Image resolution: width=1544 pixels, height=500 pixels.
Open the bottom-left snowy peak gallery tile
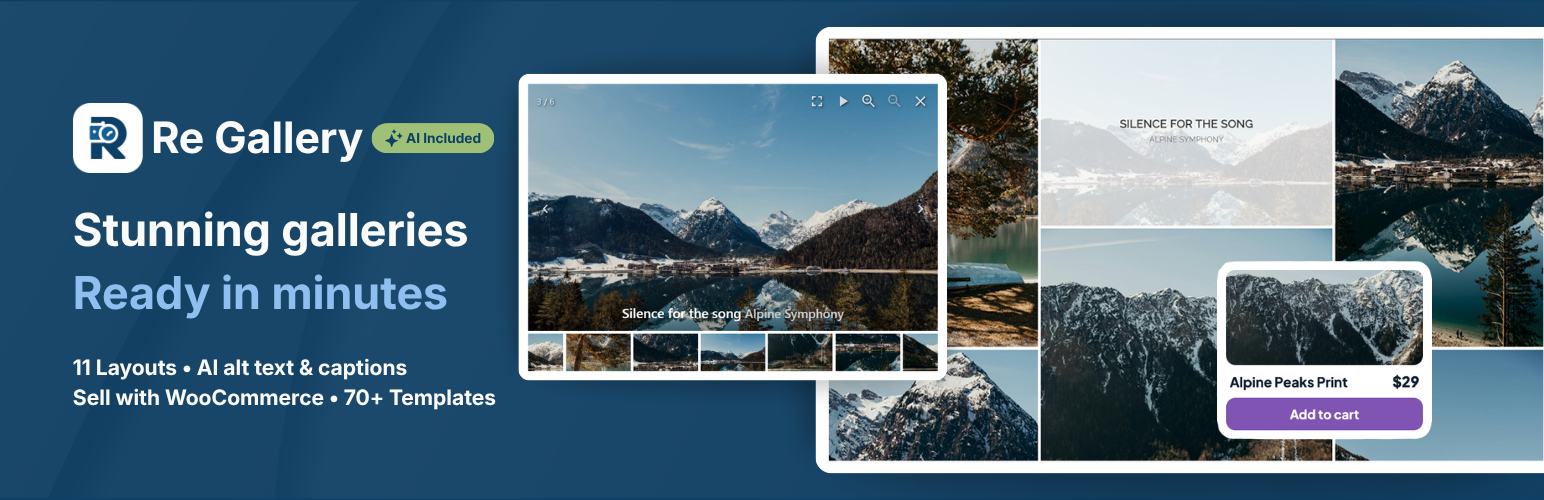click(933, 405)
